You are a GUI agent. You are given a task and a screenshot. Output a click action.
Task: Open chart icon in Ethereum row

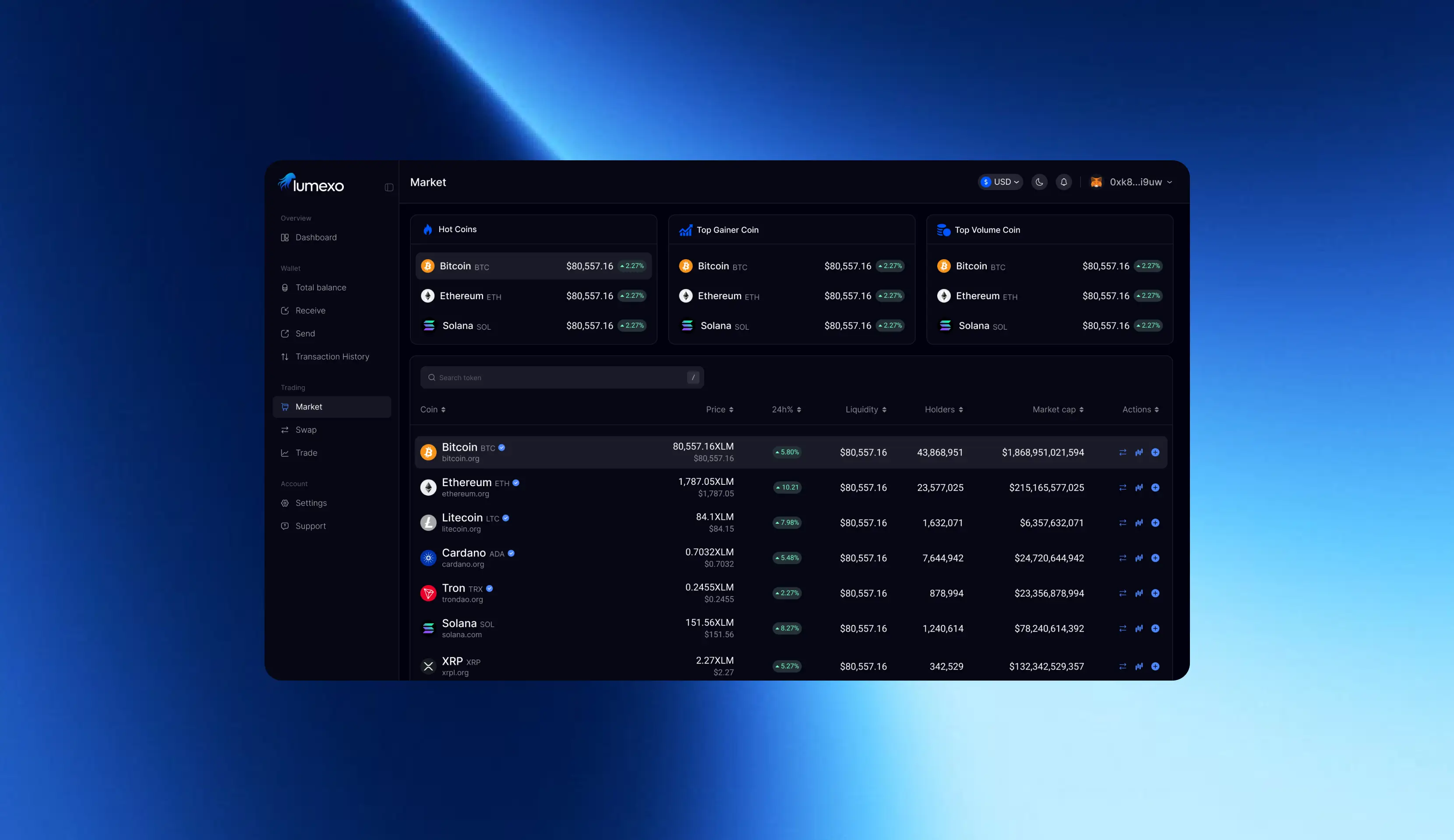[1139, 487]
